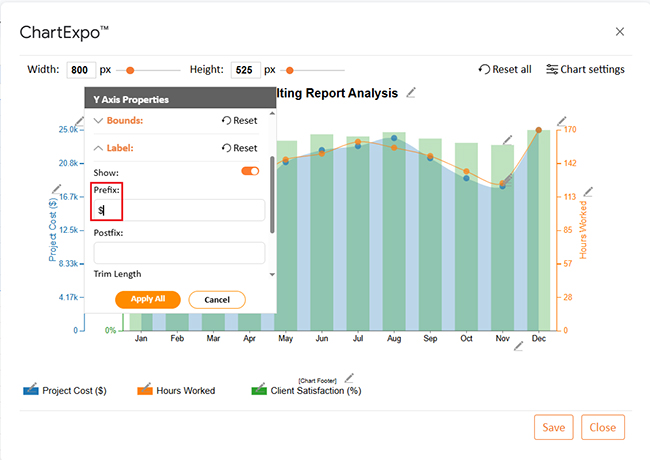This screenshot has width=650, height=460.
Task: Click pencil icon above the right y-axis
Action: point(561,121)
